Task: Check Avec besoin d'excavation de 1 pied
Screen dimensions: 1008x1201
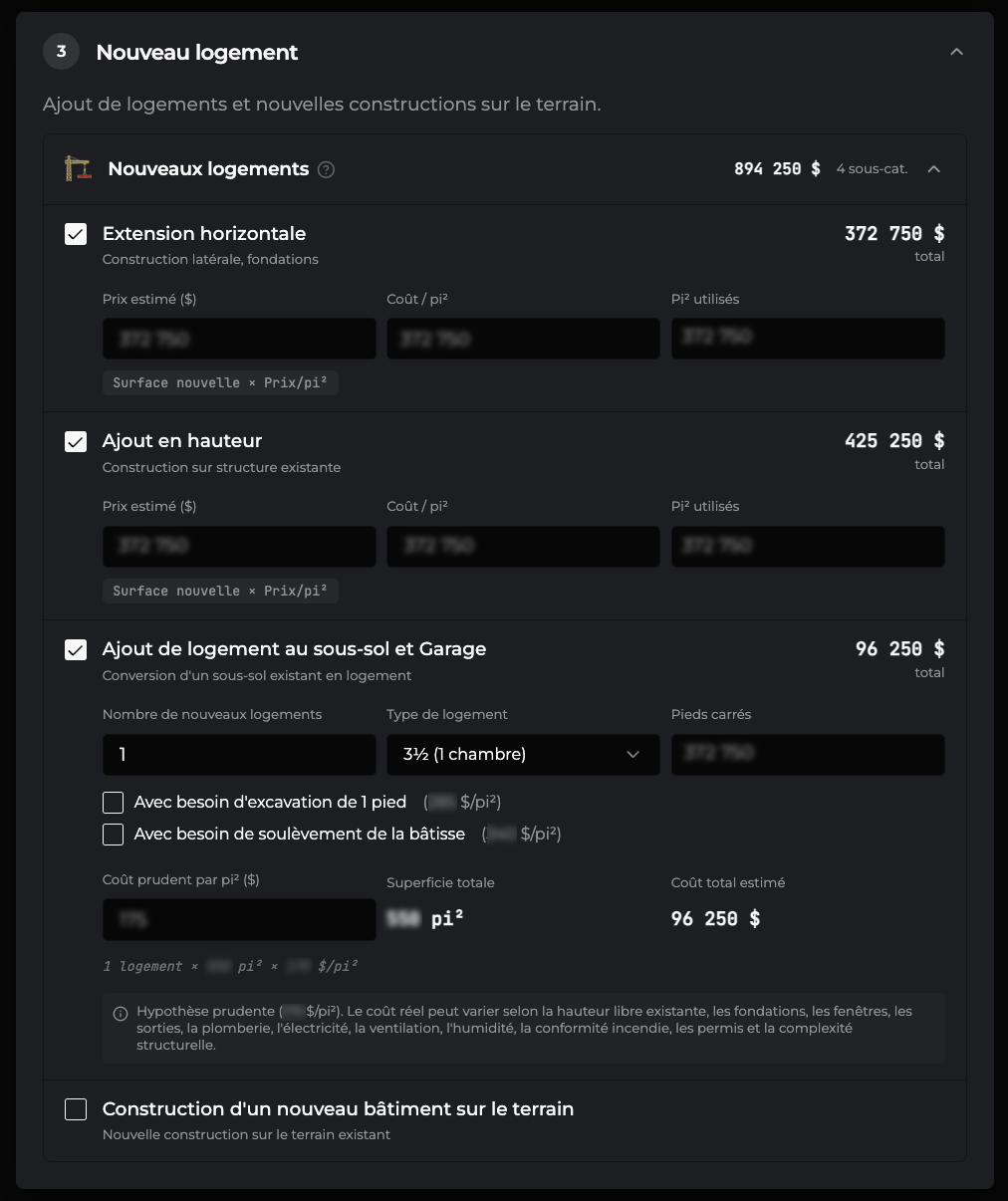Action: click(x=114, y=803)
